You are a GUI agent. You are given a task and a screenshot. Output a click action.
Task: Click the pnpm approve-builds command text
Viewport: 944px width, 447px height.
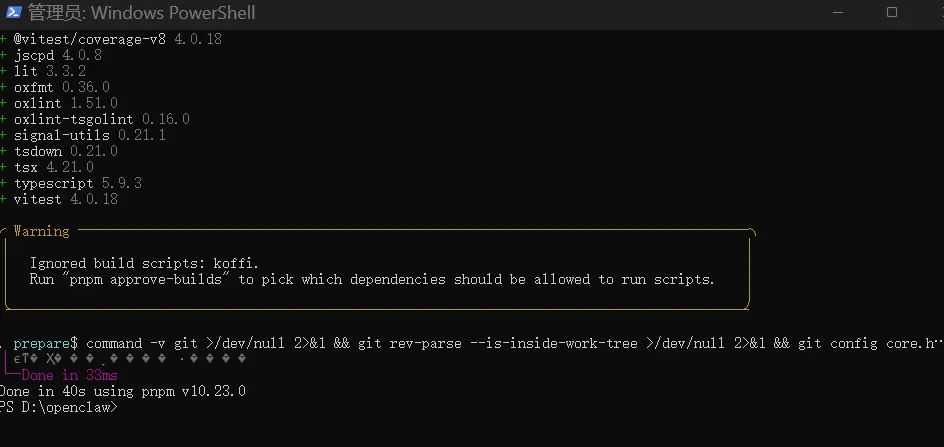coord(166,280)
